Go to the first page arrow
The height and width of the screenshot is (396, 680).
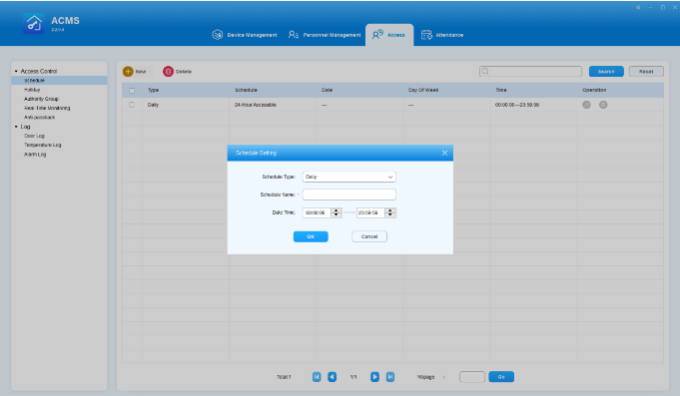(x=317, y=377)
